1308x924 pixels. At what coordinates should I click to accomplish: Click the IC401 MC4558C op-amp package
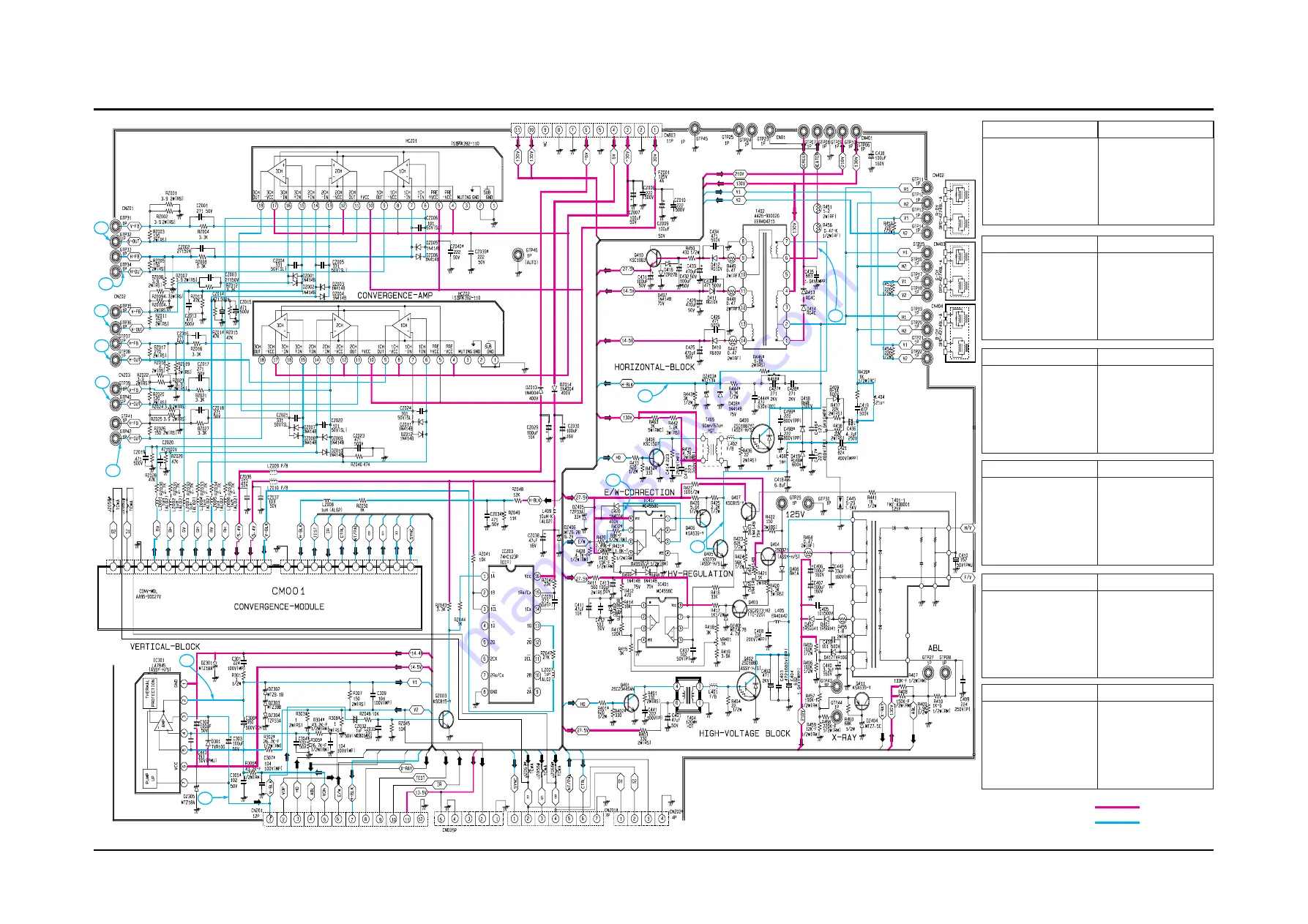tap(662, 622)
